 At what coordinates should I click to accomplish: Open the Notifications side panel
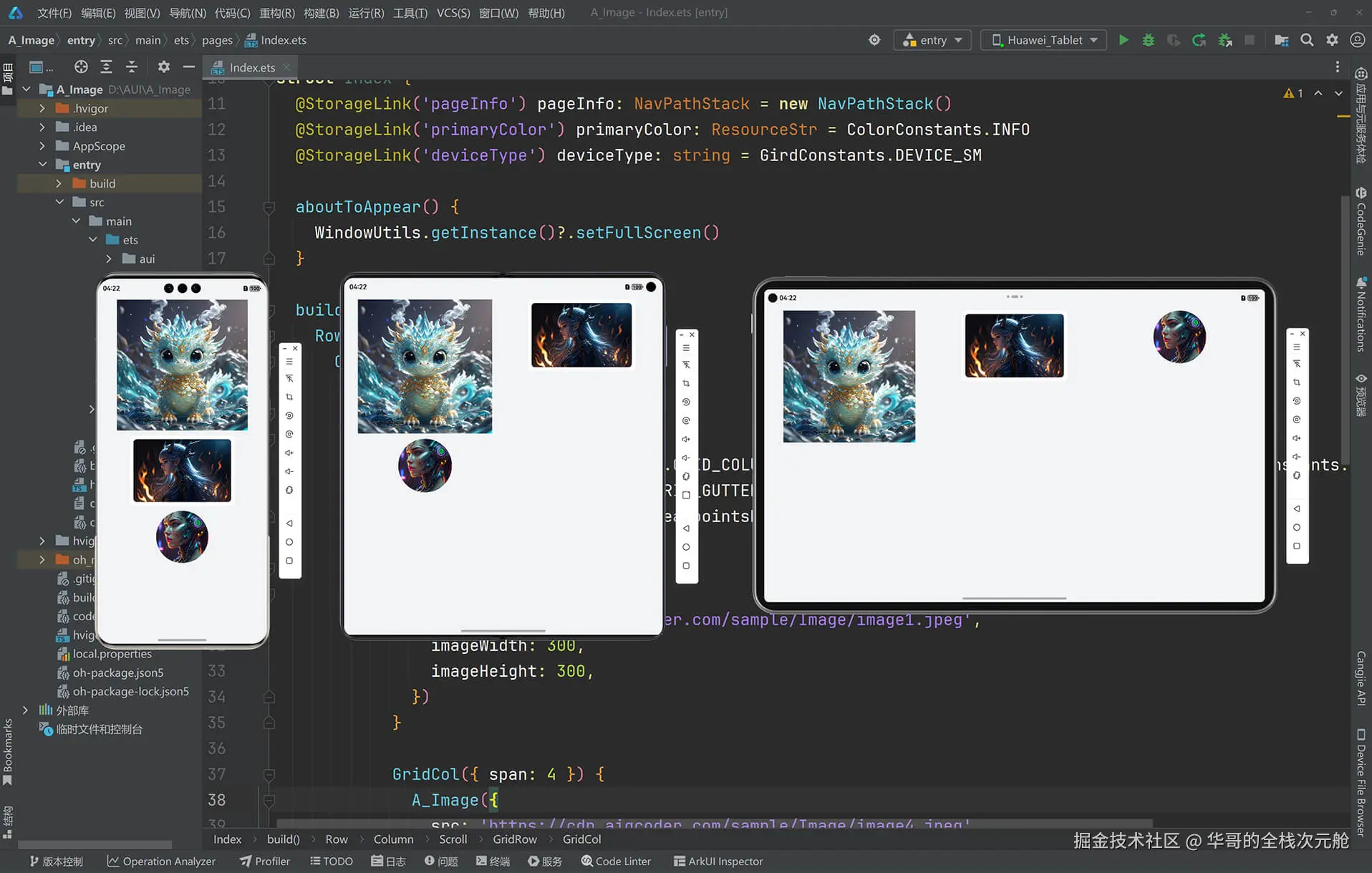[1361, 314]
